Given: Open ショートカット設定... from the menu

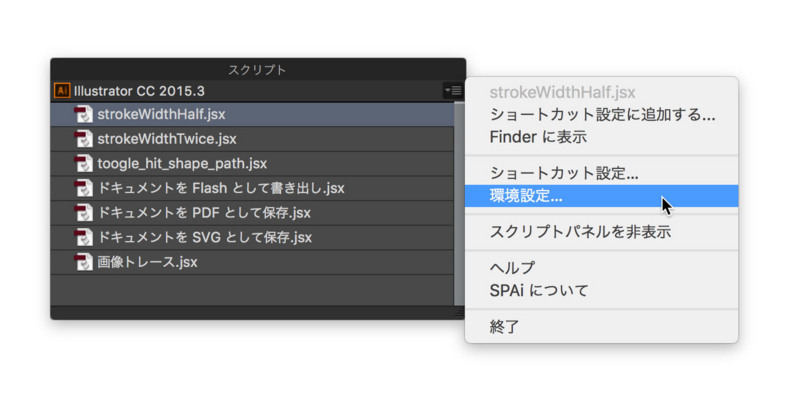Looking at the screenshot, I should coord(602,174).
